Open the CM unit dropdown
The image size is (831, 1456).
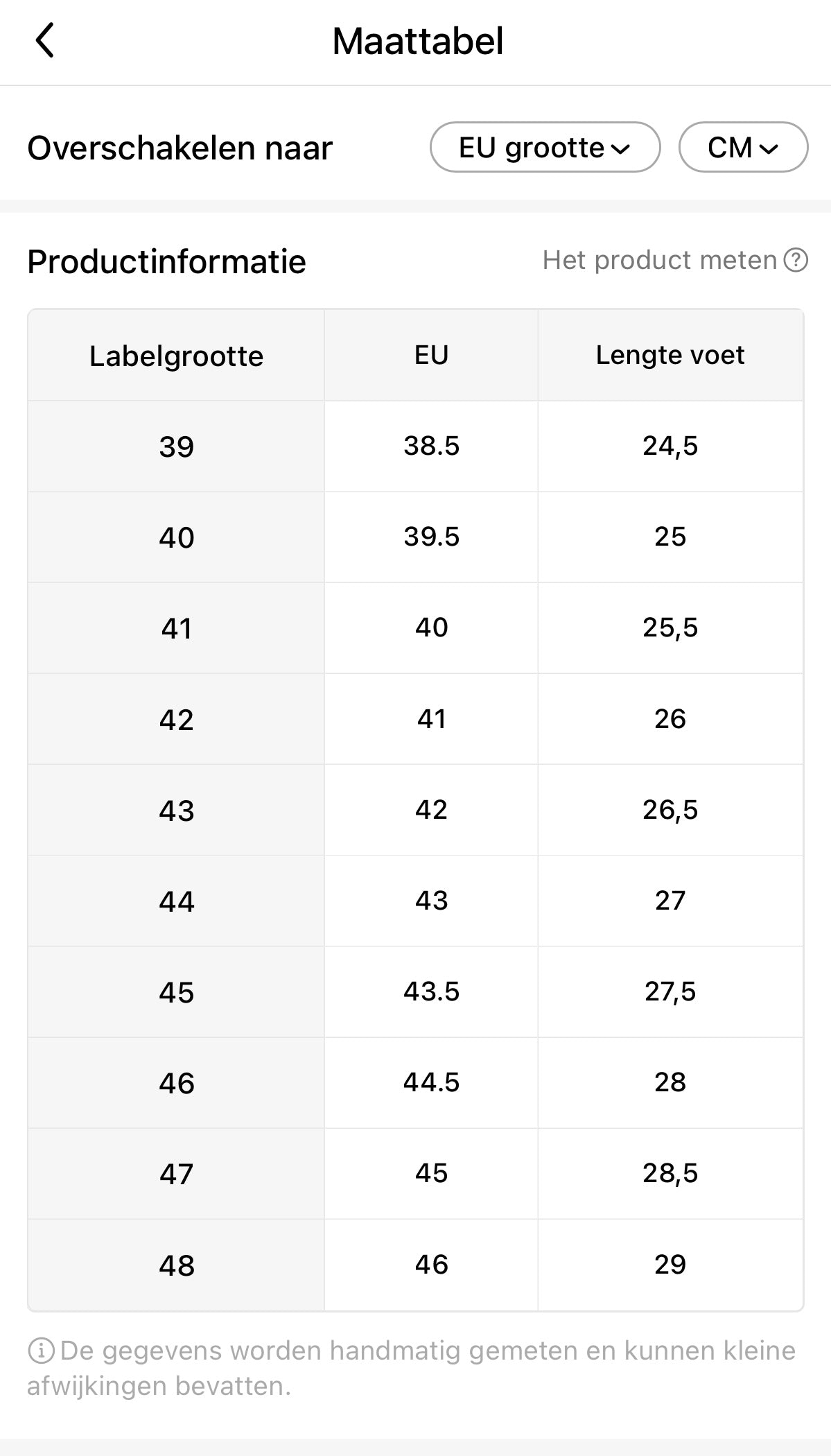tap(743, 148)
